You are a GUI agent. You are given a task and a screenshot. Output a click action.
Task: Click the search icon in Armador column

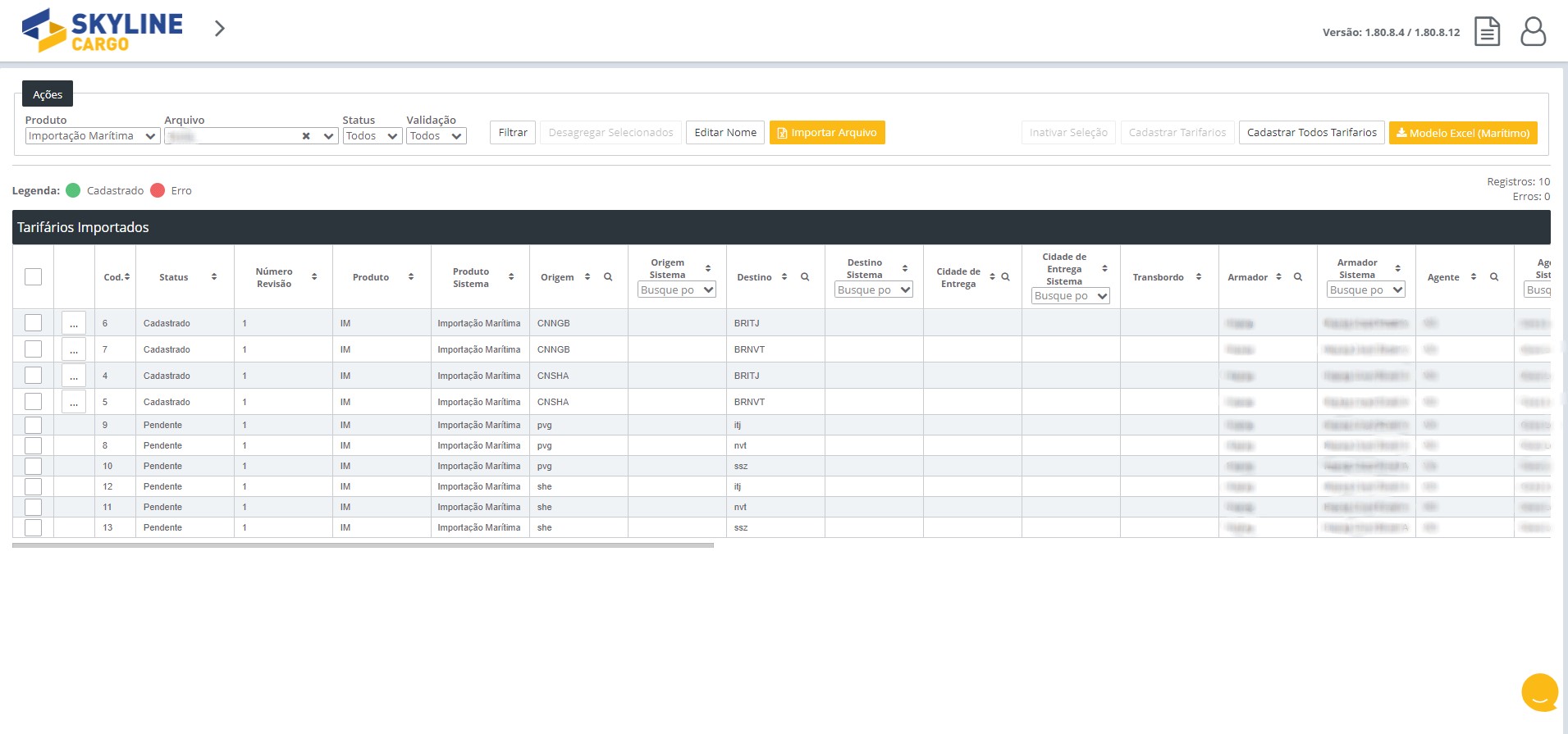coord(1298,277)
